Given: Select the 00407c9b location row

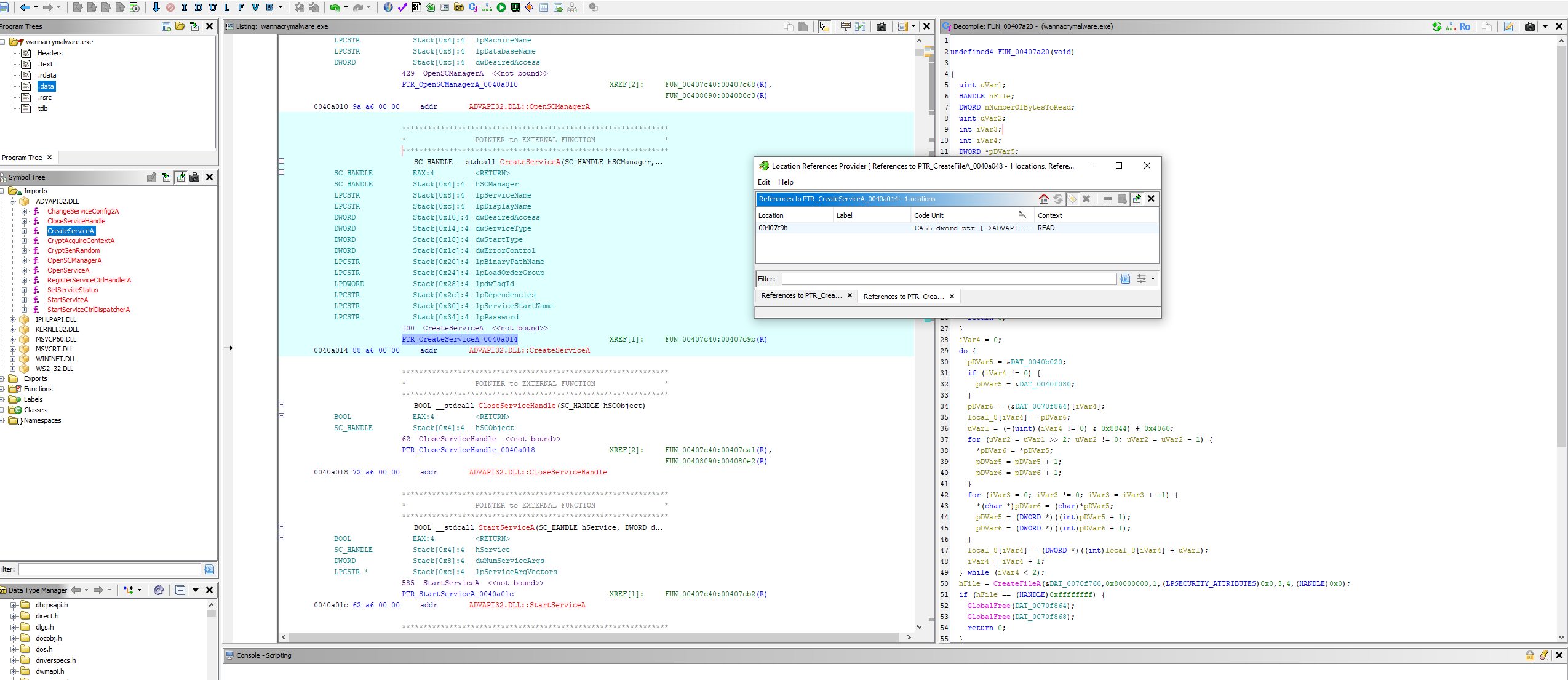Looking at the screenshot, I should tap(957, 228).
